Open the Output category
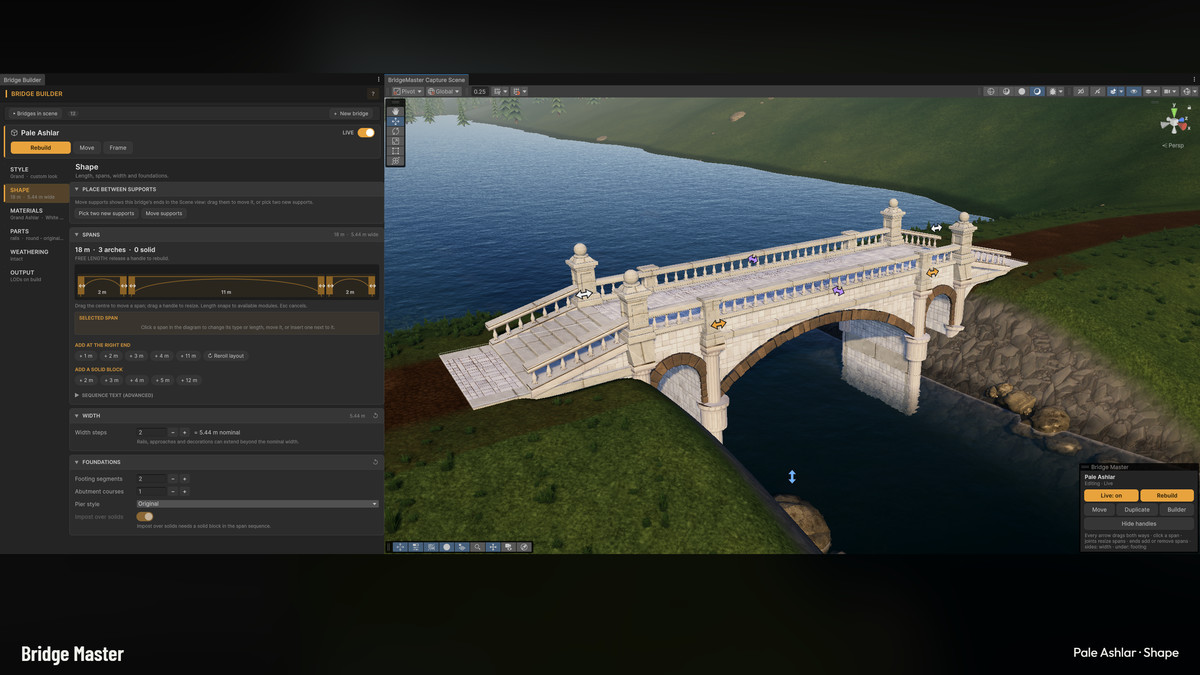Screen dimensions: 1200x675 [x=36, y=275]
